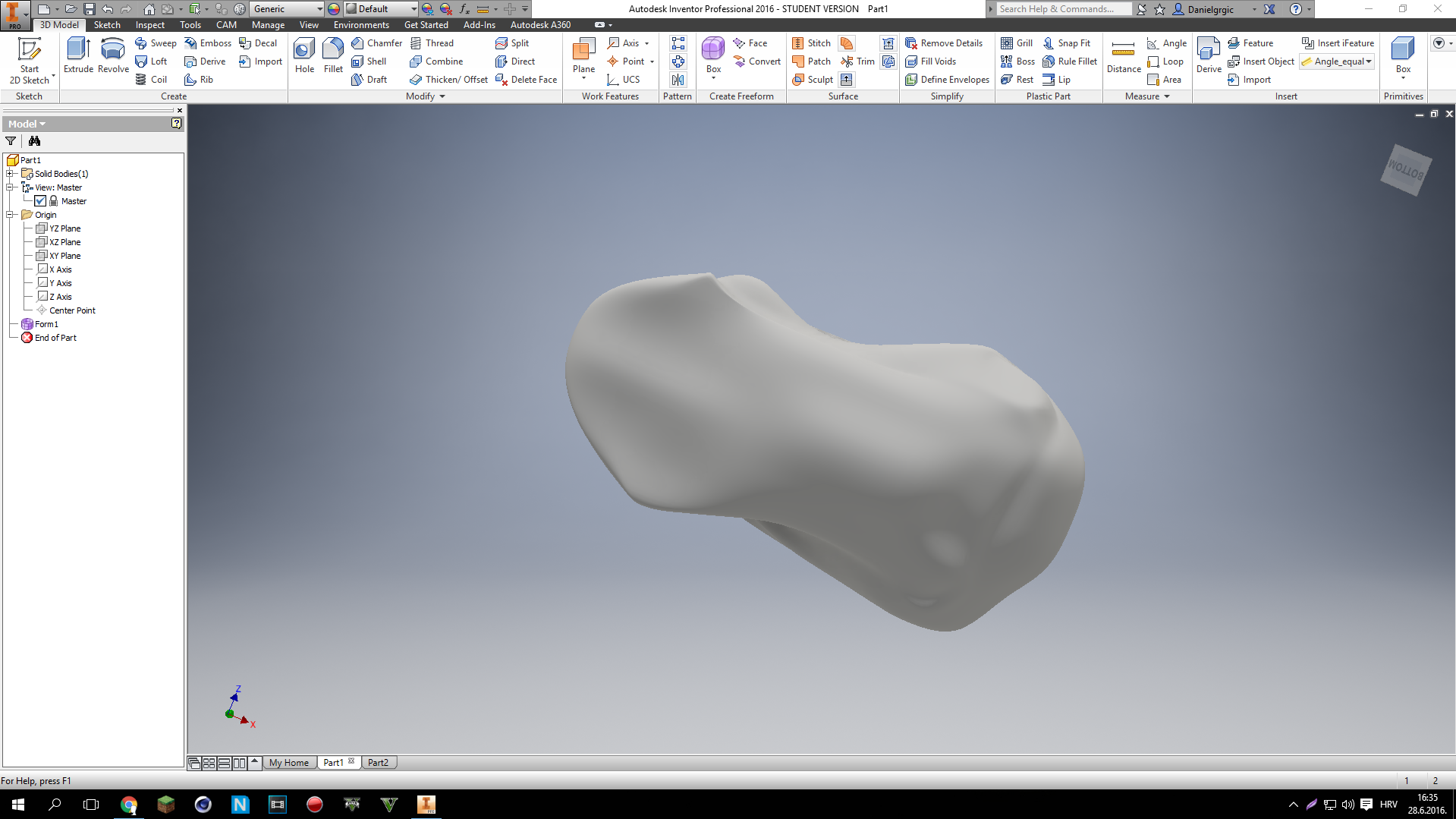Collapse the View: Master node
The image size is (1456, 819).
[x=11, y=187]
